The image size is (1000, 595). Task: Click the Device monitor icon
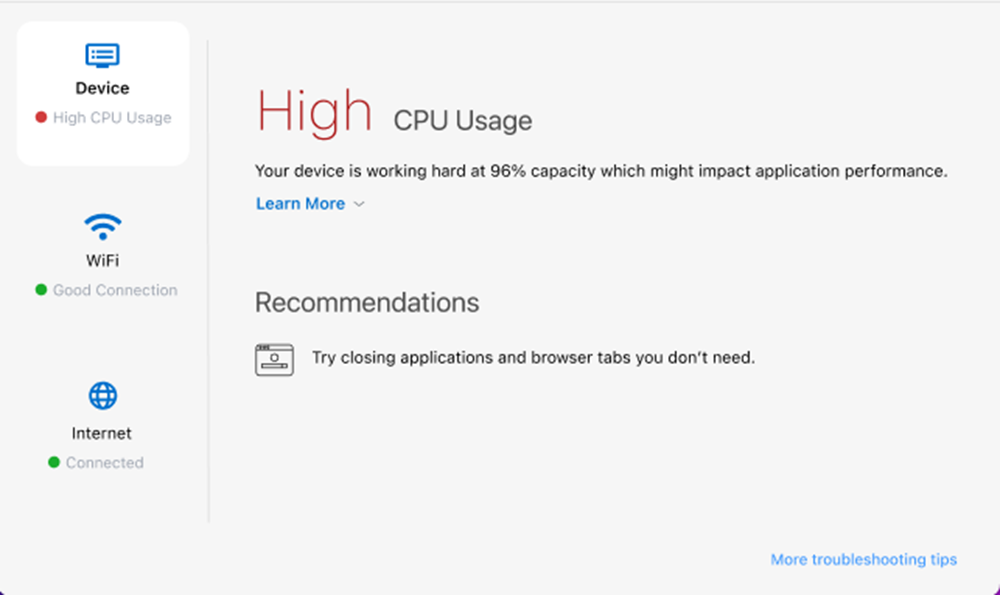102,55
